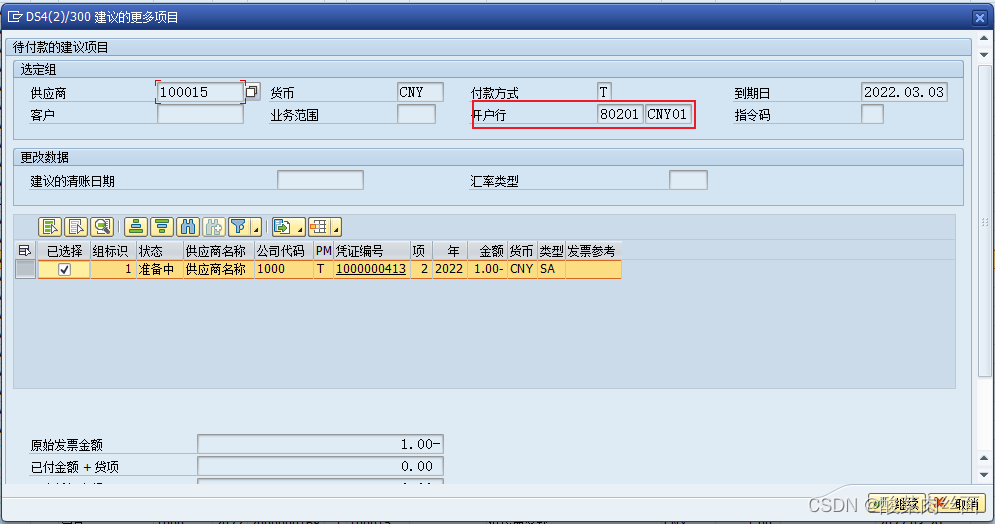Click the 货币 input field in 选定组
Viewport: 995px width, 524px height.
pos(420,92)
